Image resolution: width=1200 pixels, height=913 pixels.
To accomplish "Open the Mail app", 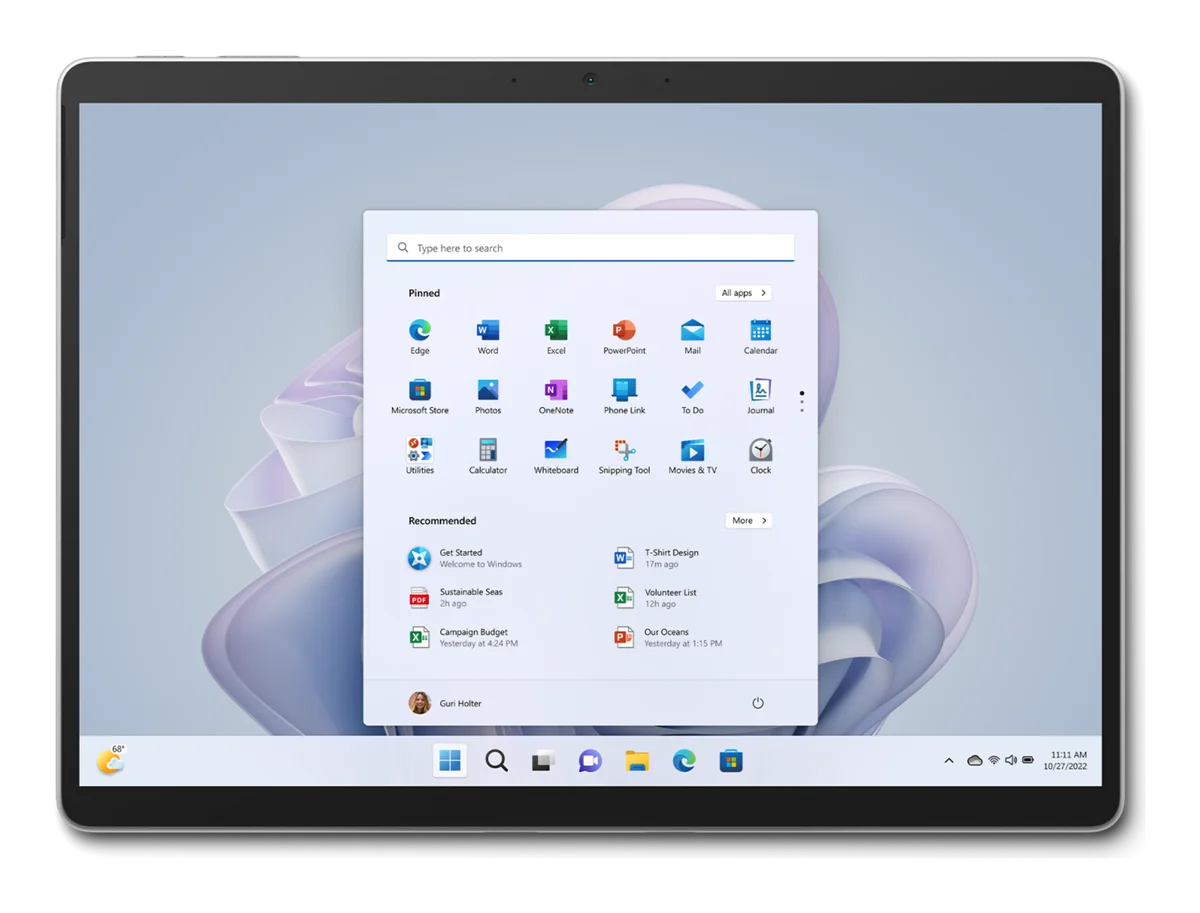I will 692,336.
